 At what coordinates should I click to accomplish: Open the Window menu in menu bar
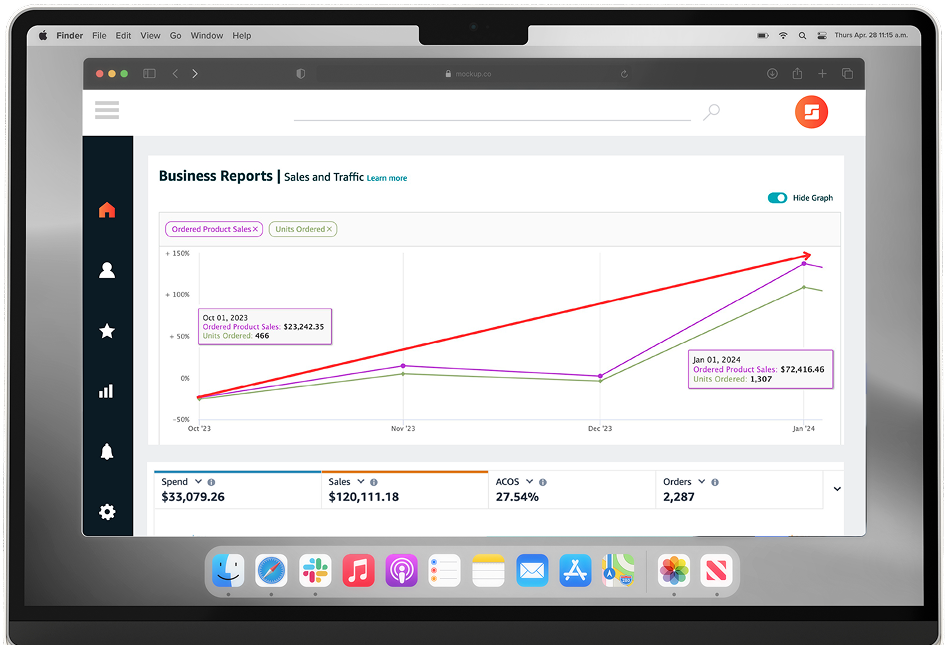tap(207, 36)
